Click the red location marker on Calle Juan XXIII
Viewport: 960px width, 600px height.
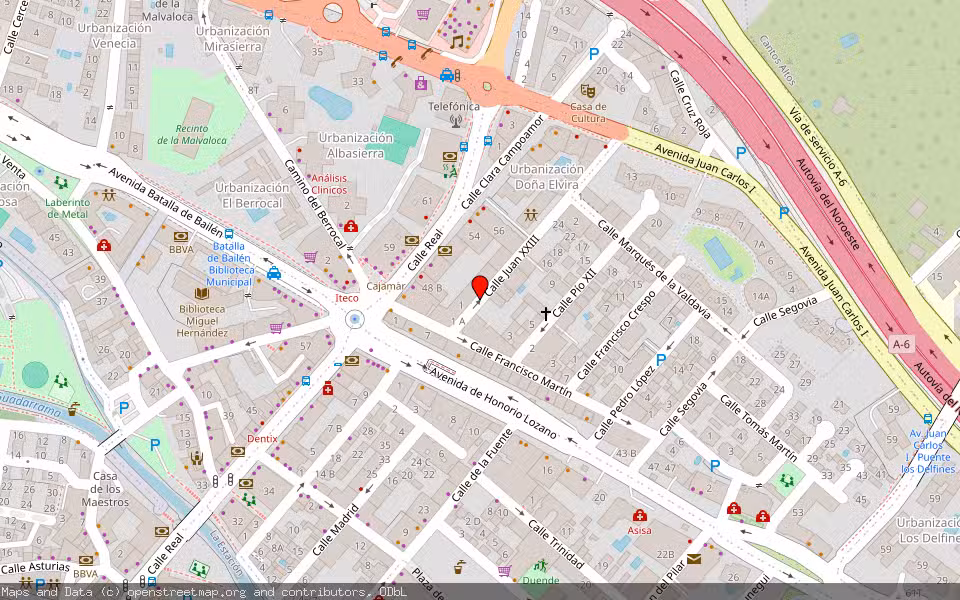[480, 287]
